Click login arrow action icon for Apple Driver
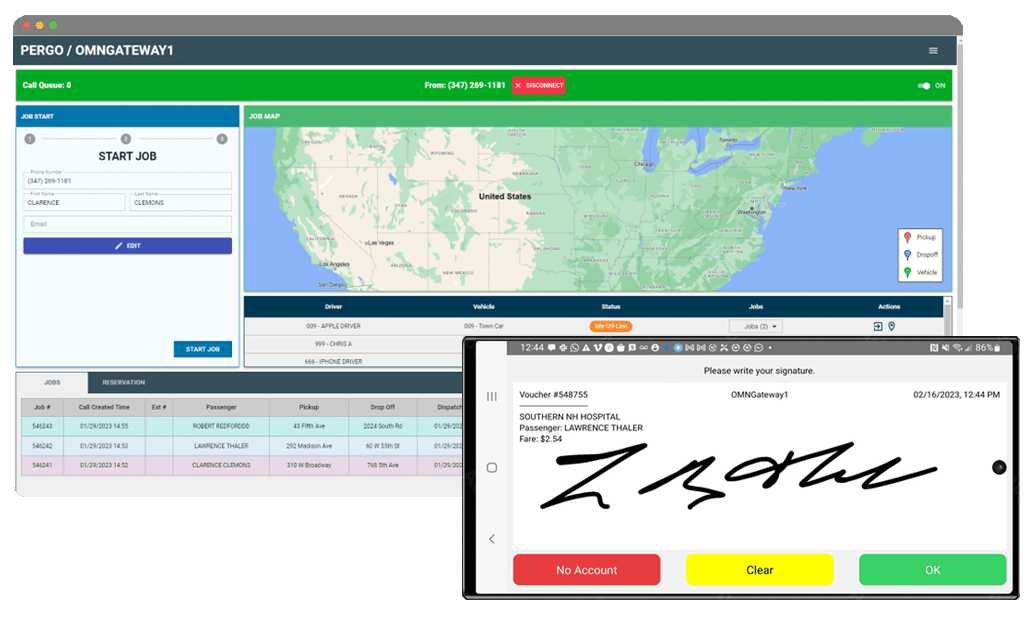This screenshot has height=624, width=1034. pyautogui.click(x=878, y=327)
